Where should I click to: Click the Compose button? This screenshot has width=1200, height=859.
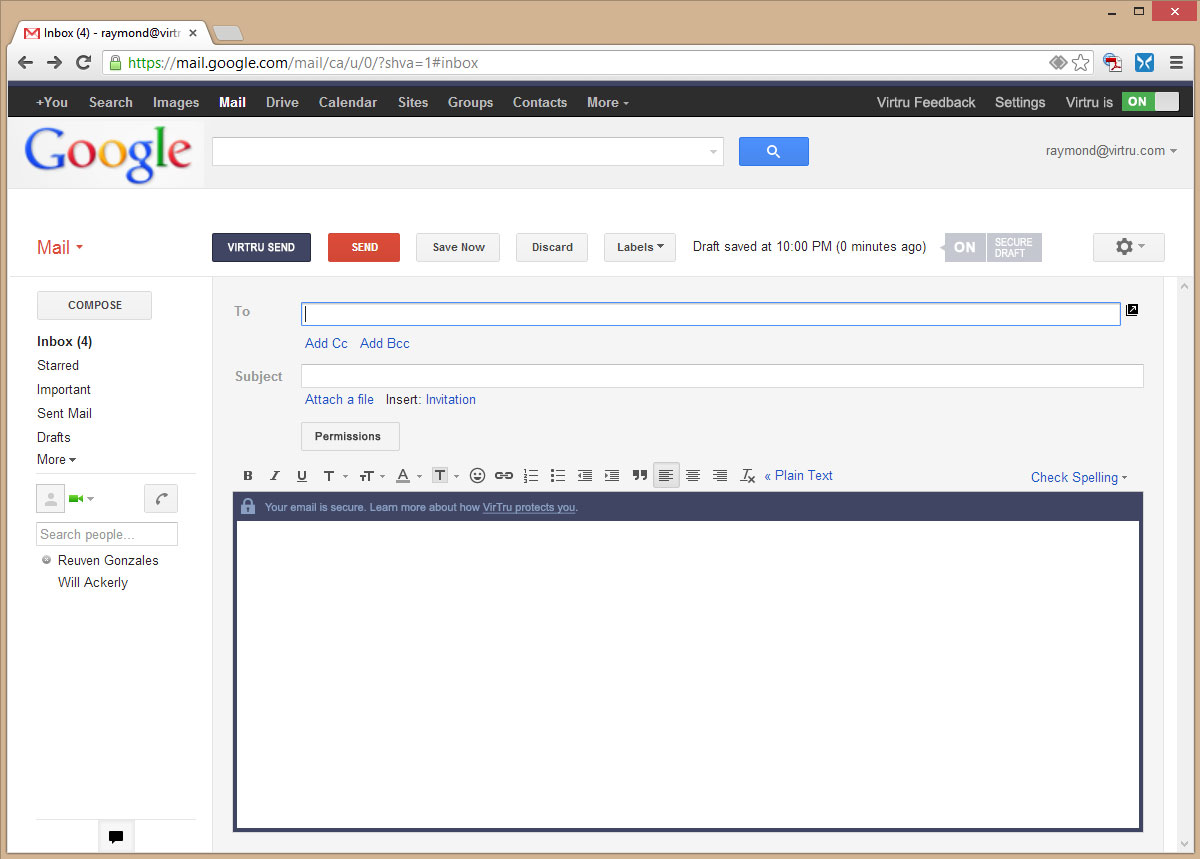click(x=94, y=305)
